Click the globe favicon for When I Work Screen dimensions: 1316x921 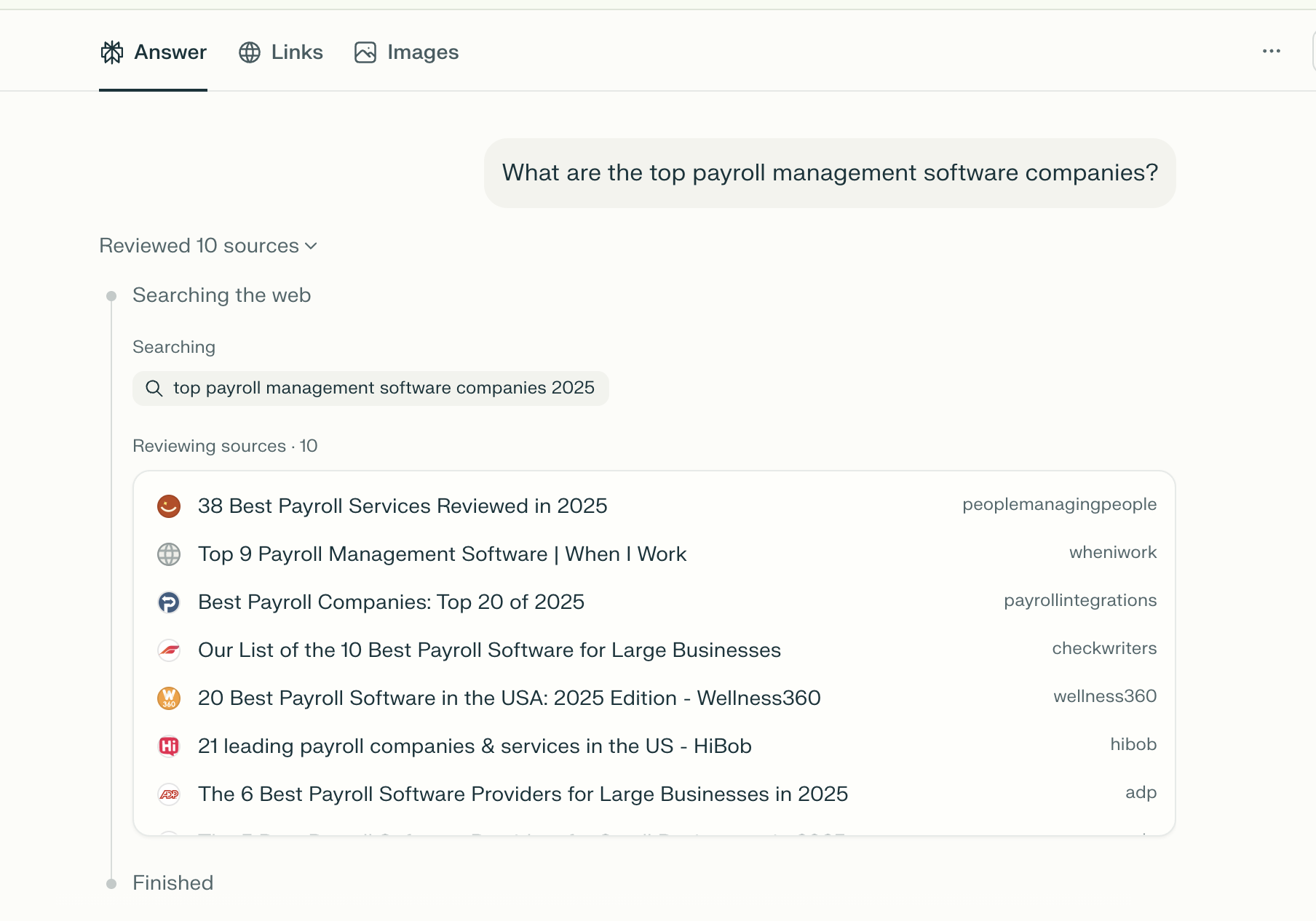point(169,554)
